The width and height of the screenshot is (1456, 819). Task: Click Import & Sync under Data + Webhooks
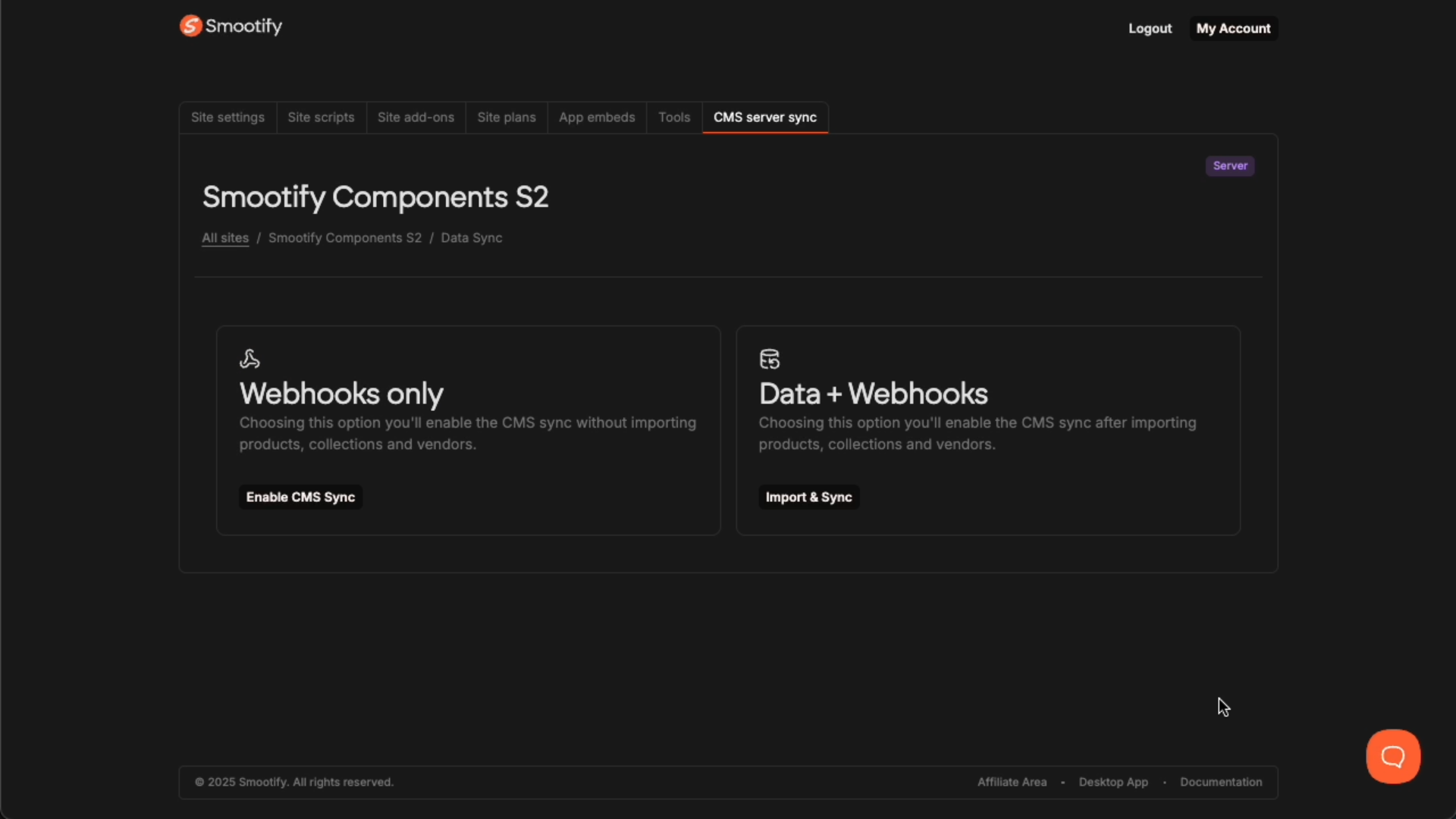[808, 497]
